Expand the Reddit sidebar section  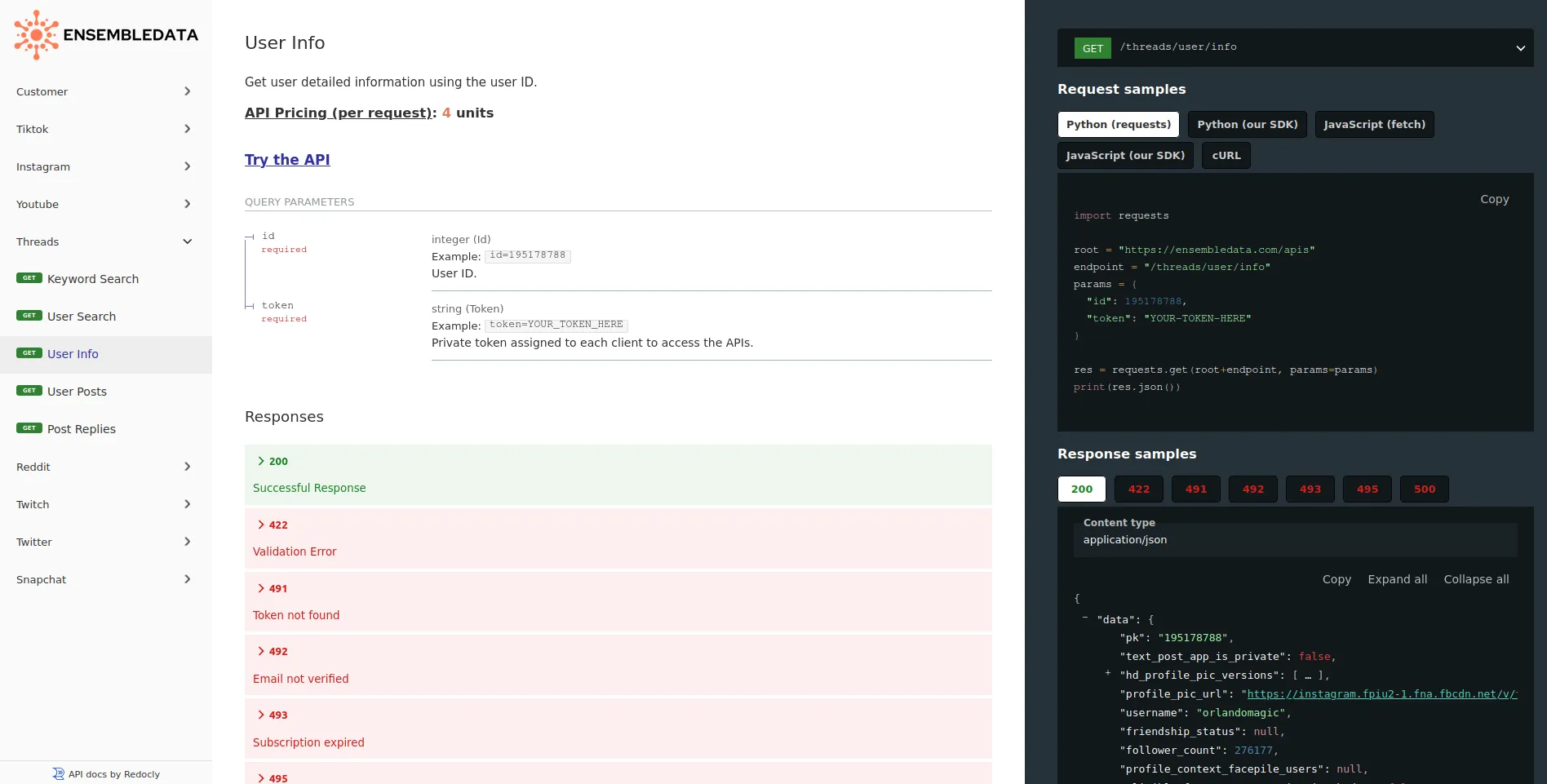tap(106, 467)
